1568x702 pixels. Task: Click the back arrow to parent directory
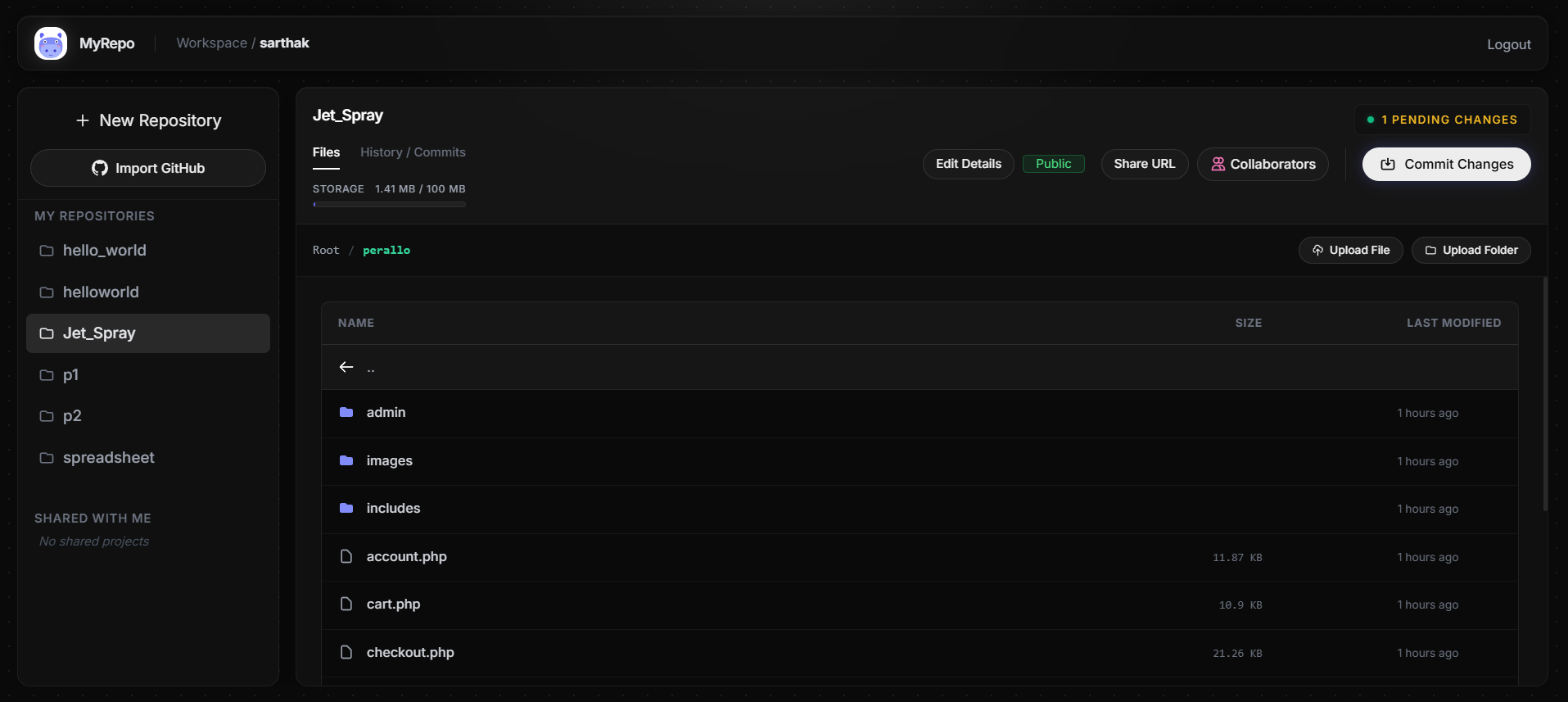346,367
